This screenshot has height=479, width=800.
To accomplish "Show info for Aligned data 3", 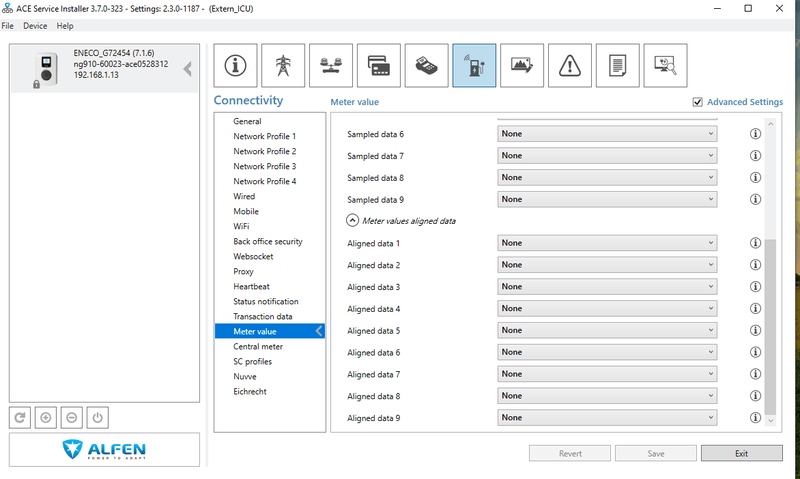I will 756,287.
